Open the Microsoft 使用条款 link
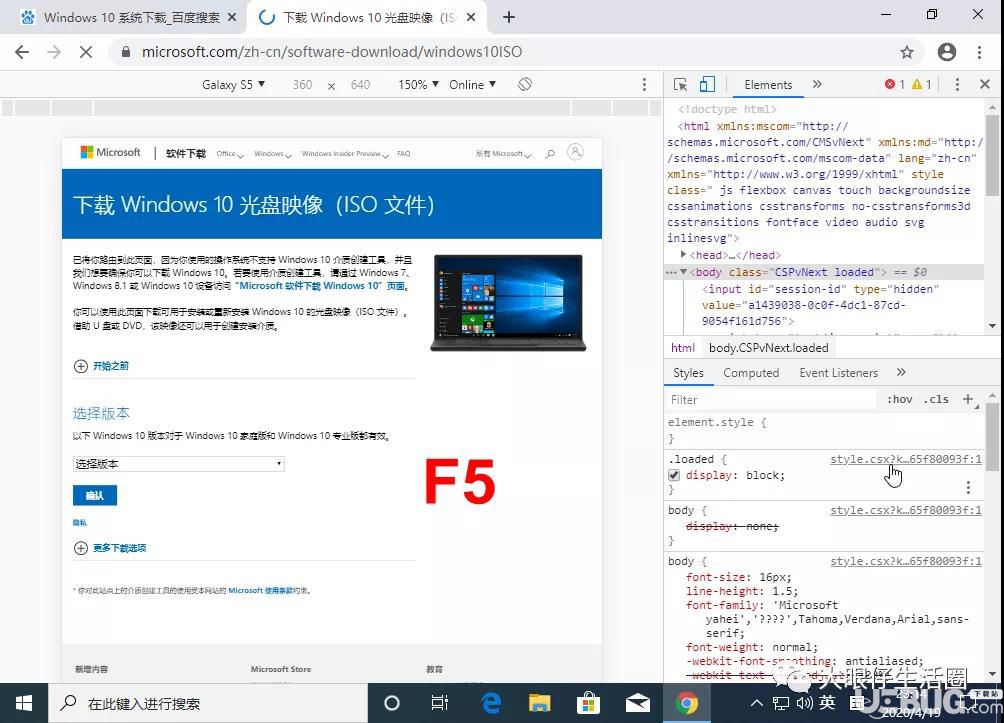Screen dimensions: 1004x723 click(x=260, y=590)
